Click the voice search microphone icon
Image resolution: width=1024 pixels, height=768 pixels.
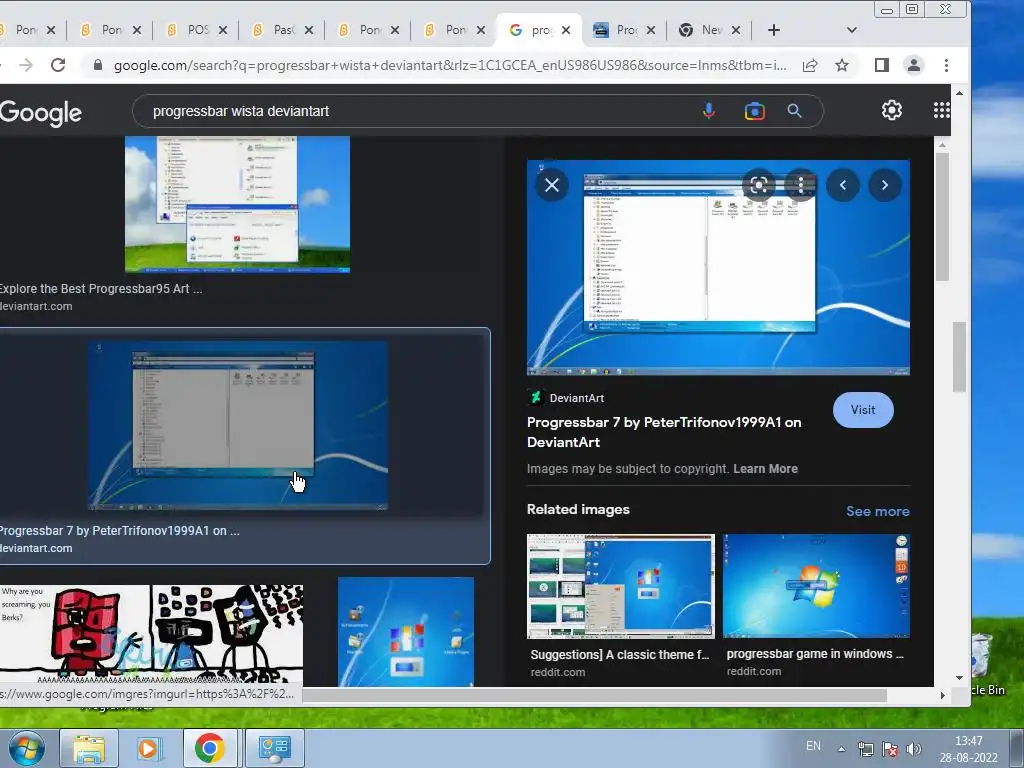click(709, 111)
